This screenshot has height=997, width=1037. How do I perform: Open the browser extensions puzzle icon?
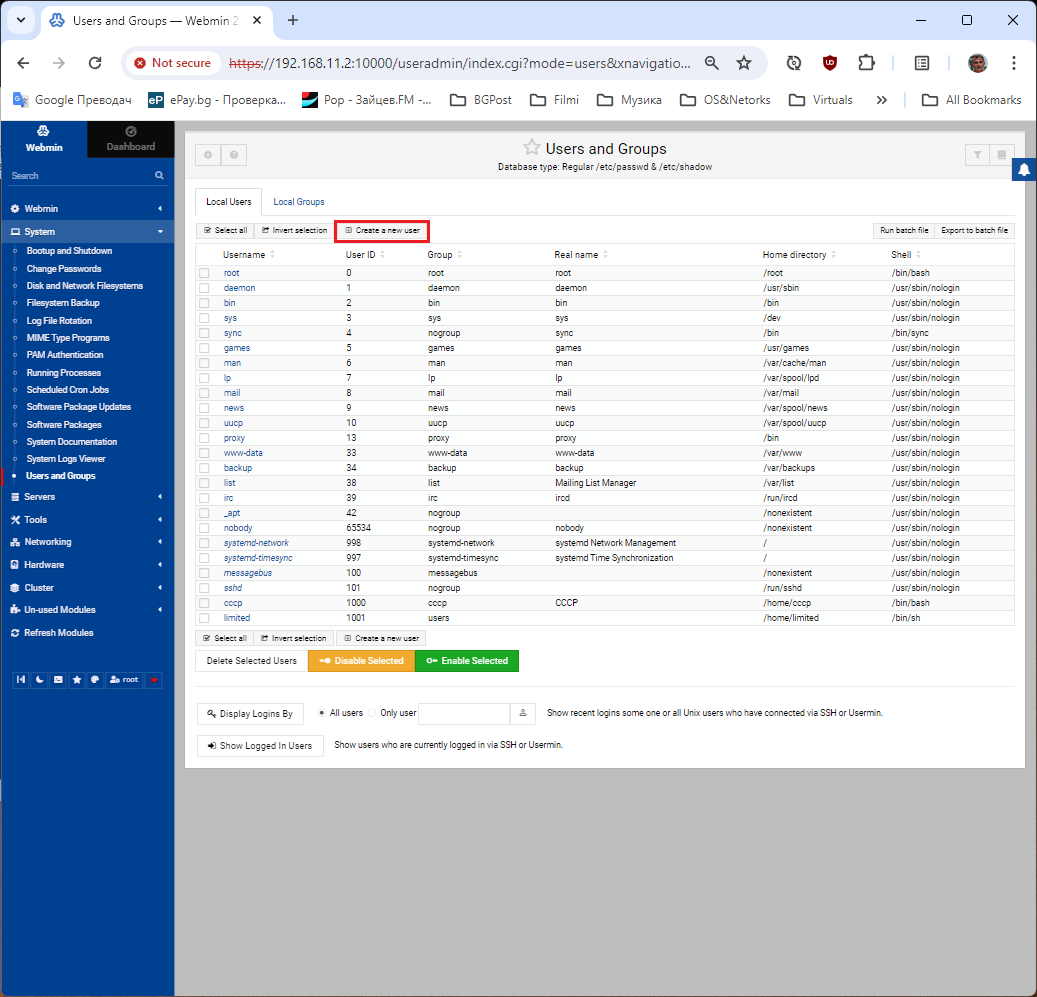(x=866, y=63)
